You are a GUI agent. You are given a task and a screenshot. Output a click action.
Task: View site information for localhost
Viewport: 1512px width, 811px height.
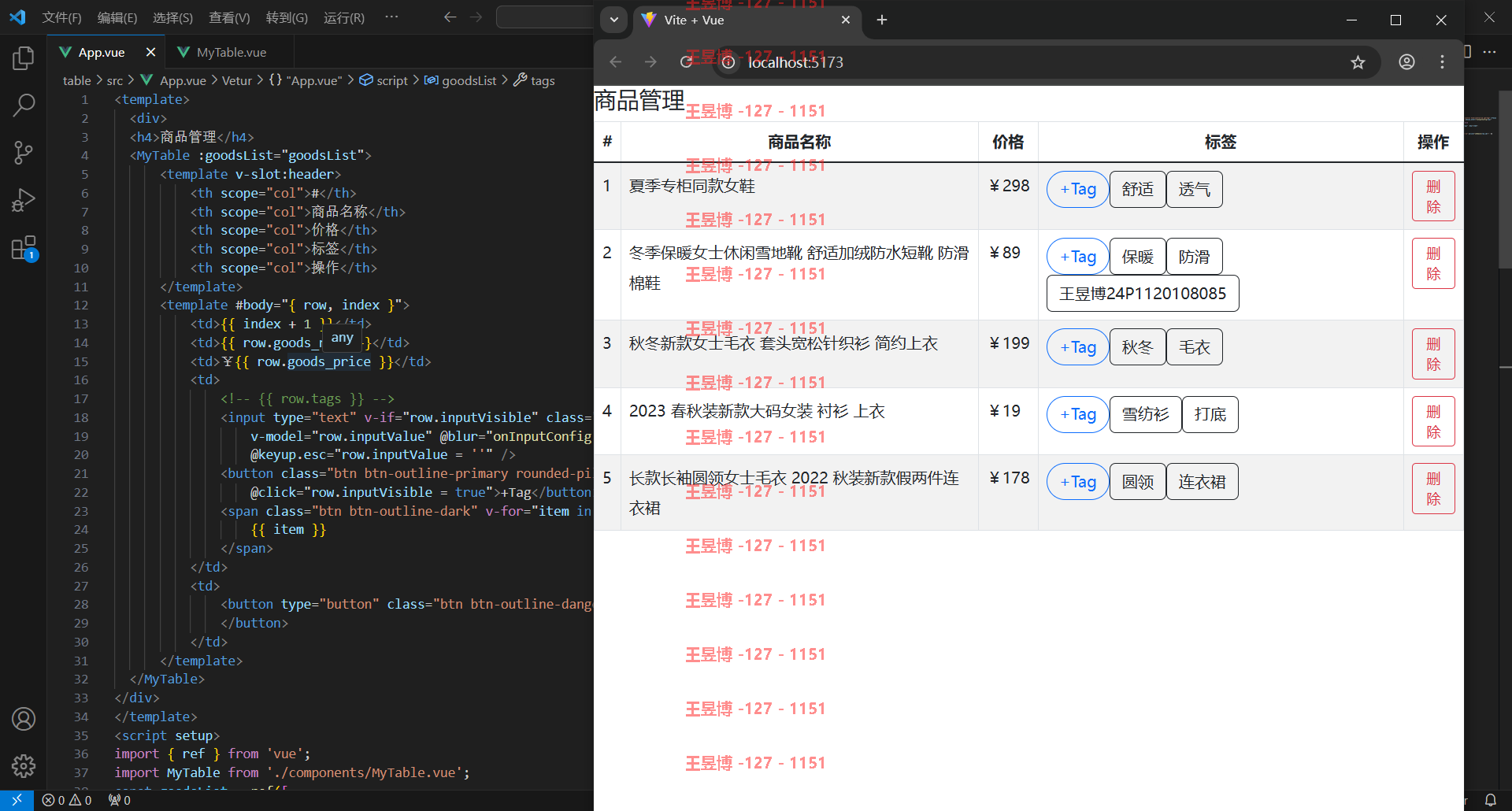728,62
